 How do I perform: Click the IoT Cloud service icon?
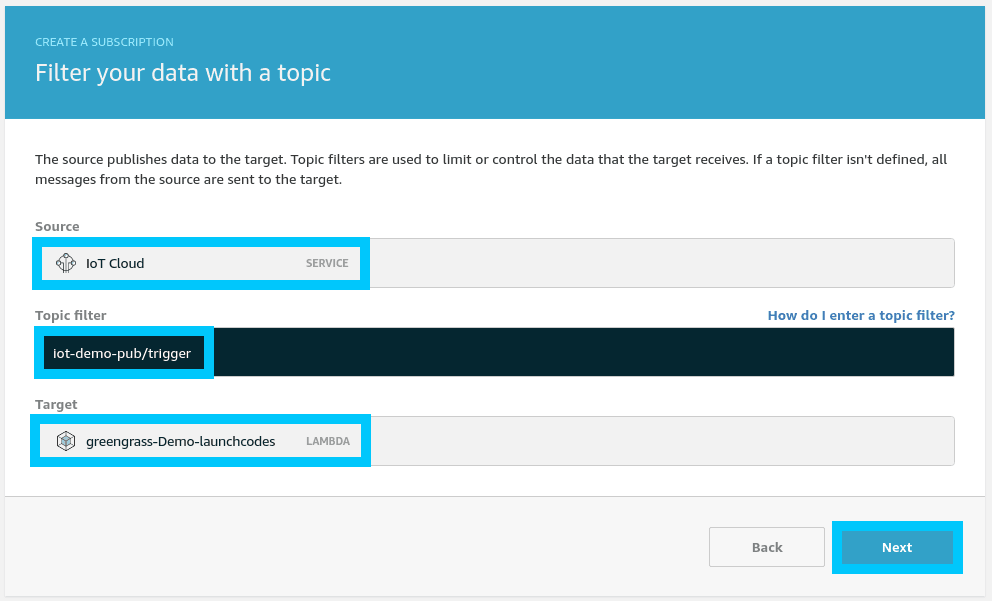[x=66, y=263]
